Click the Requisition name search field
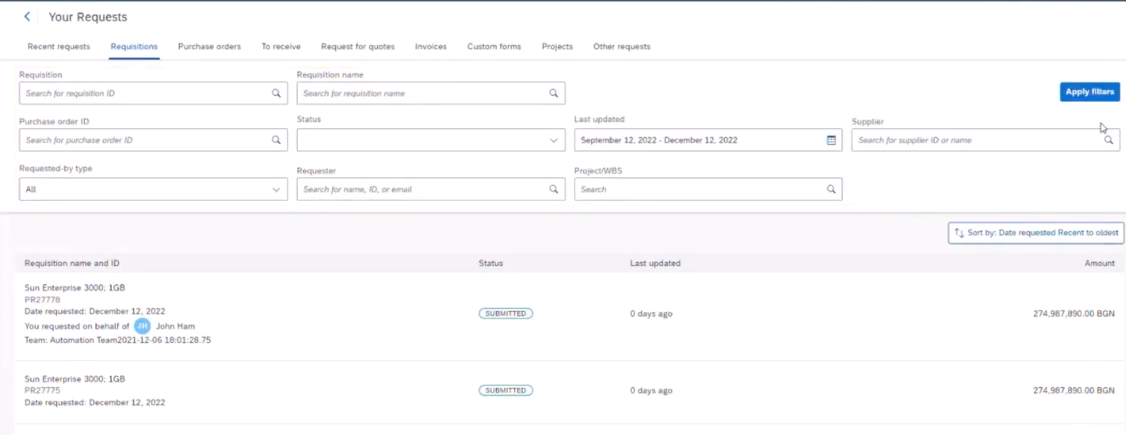 coord(431,93)
